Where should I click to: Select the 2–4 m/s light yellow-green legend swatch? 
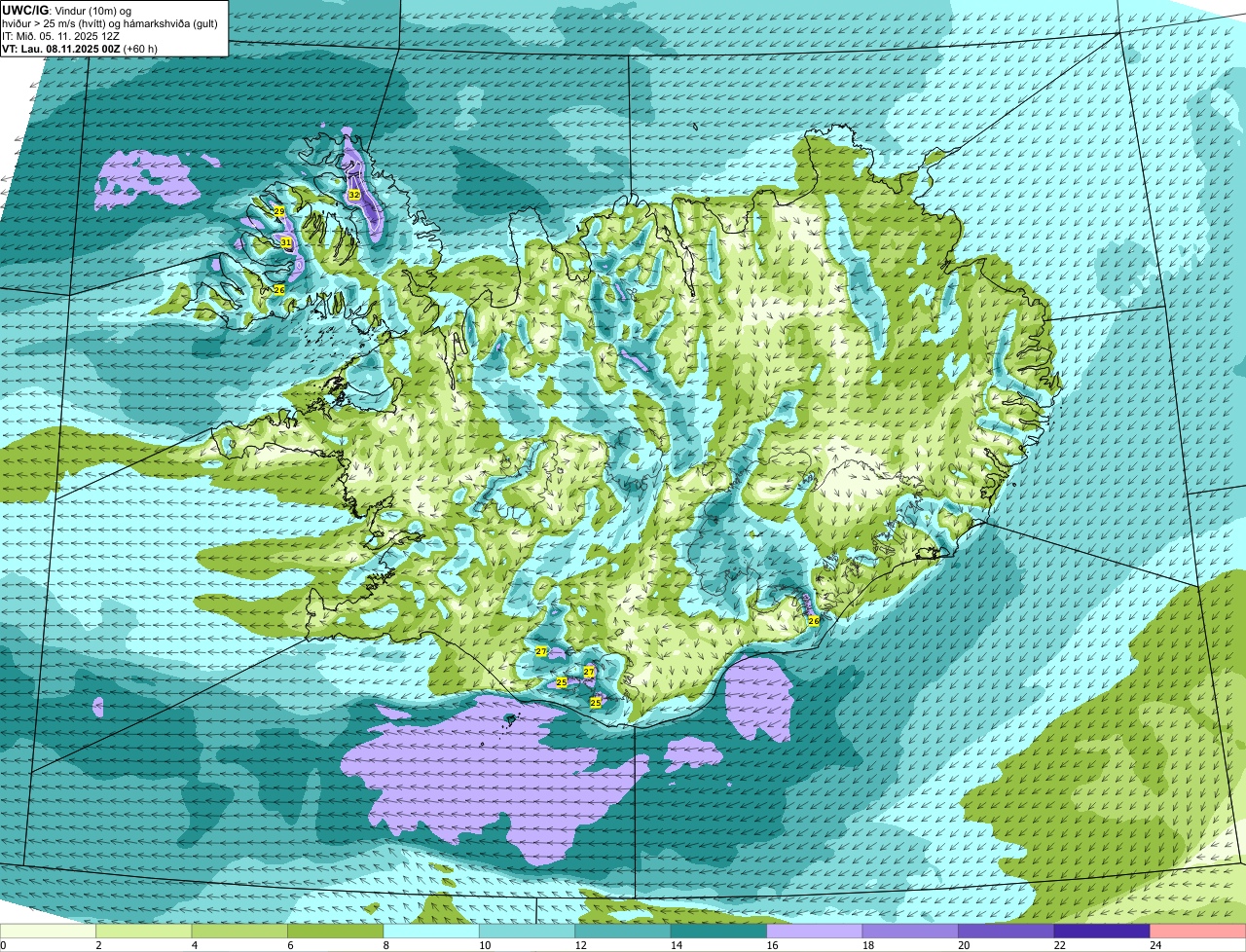[x=144, y=931]
